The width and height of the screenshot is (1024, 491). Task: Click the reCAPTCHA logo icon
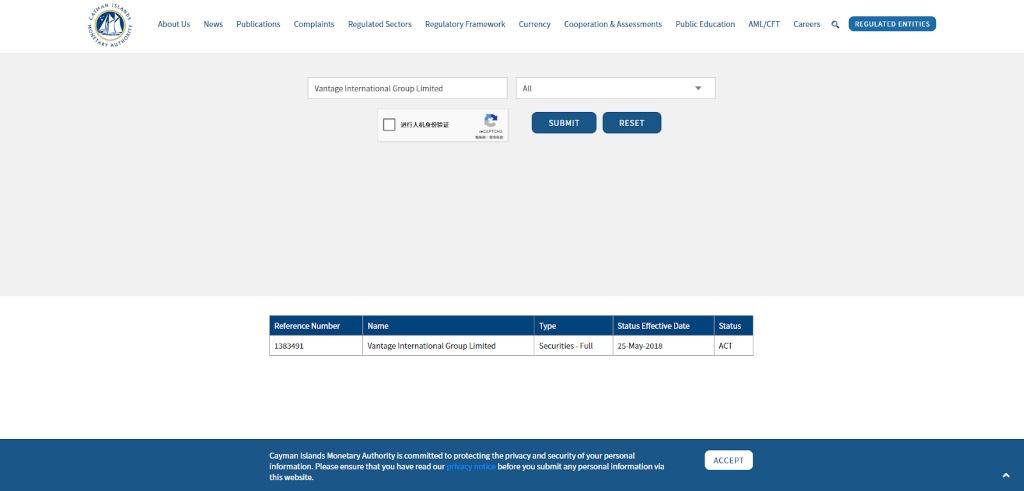tap(491, 120)
